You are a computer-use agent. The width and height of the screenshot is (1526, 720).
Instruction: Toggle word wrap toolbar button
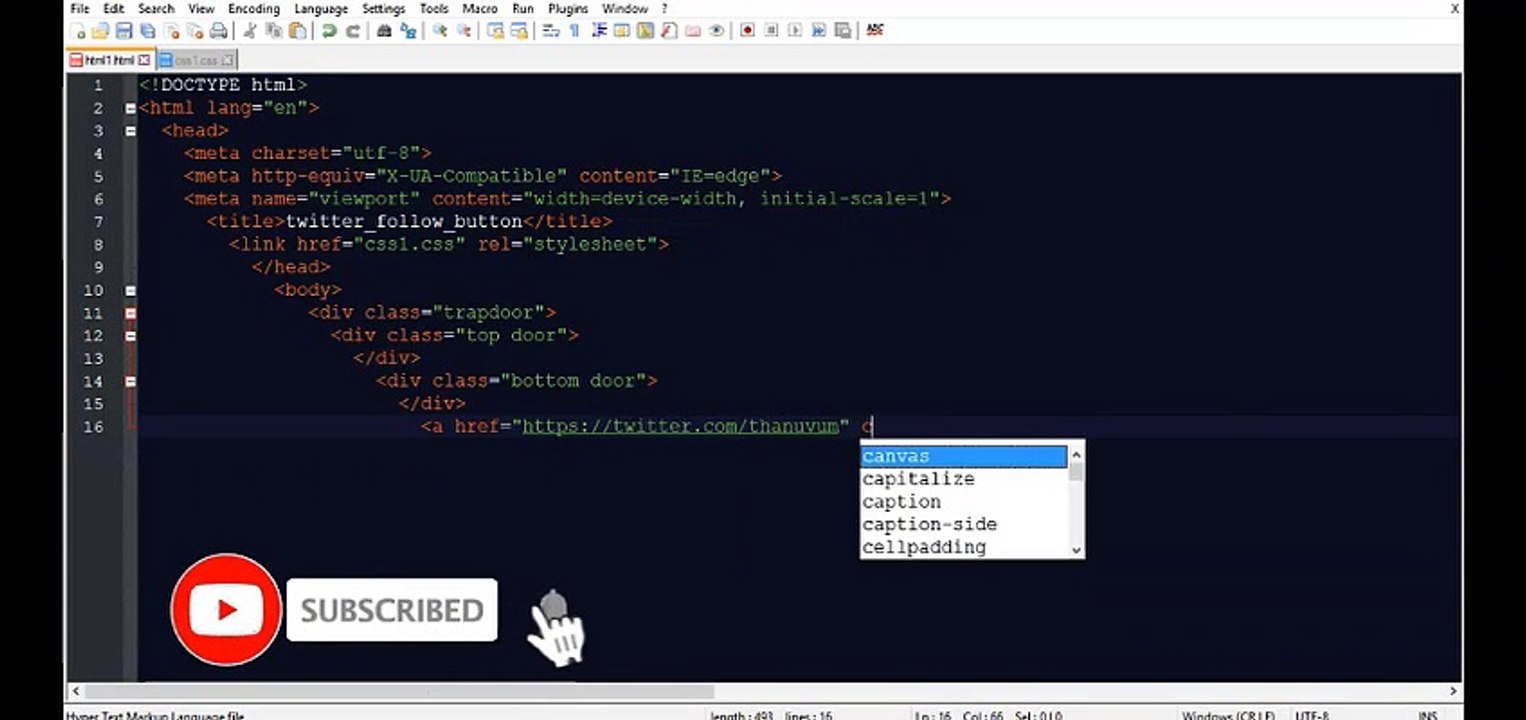pyautogui.click(x=550, y=31)
